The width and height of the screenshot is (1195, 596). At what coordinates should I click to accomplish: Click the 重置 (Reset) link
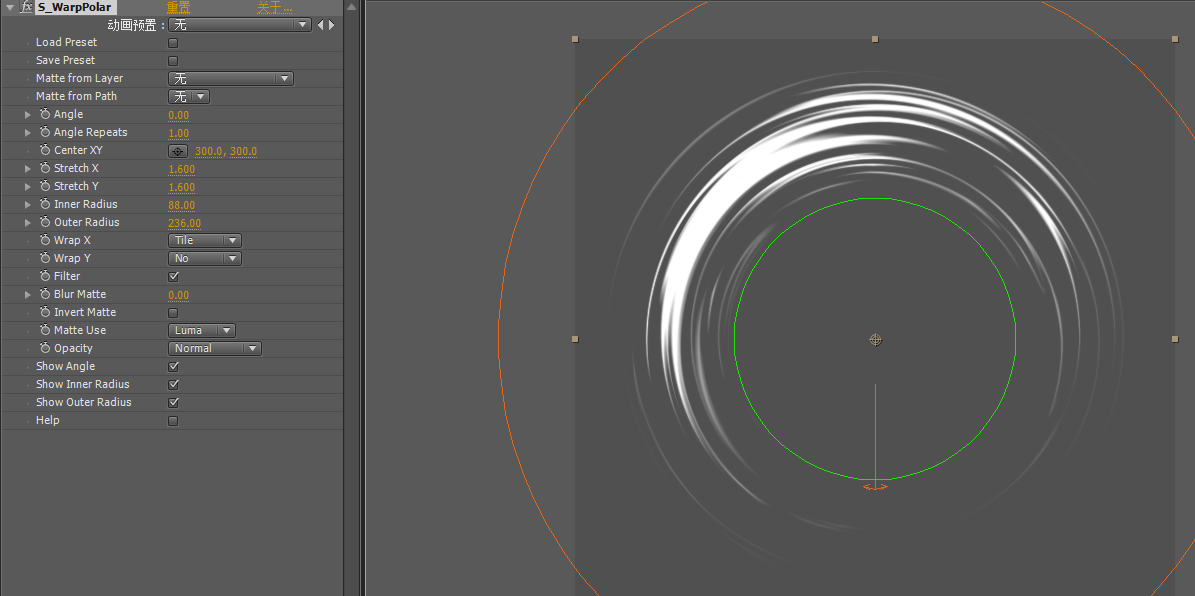178,8
